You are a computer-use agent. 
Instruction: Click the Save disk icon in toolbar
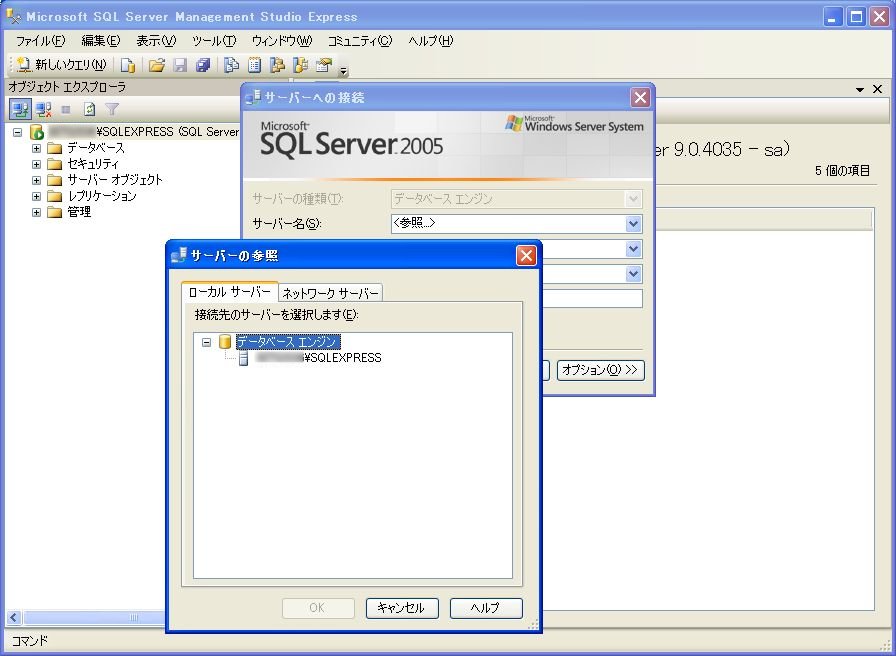coord(180,66)
